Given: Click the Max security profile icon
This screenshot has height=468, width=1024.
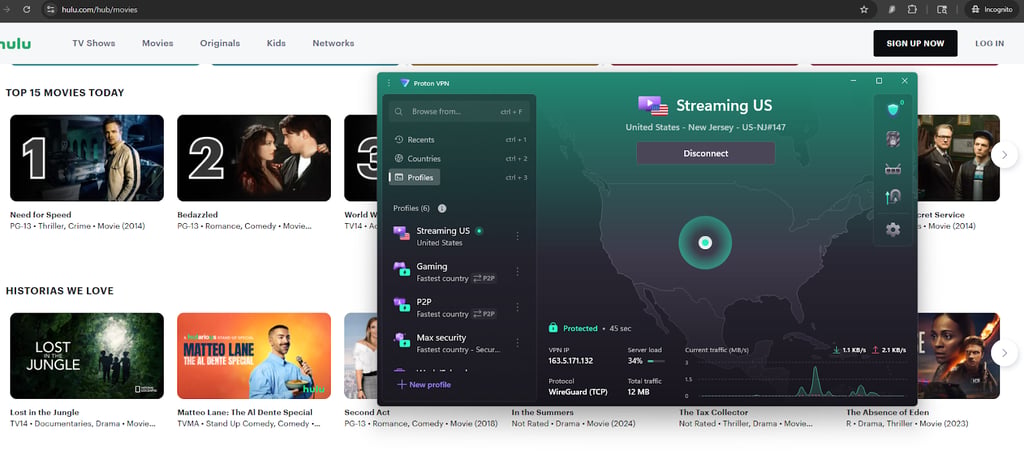Looking at the screenshot, I should pos(401,340).
